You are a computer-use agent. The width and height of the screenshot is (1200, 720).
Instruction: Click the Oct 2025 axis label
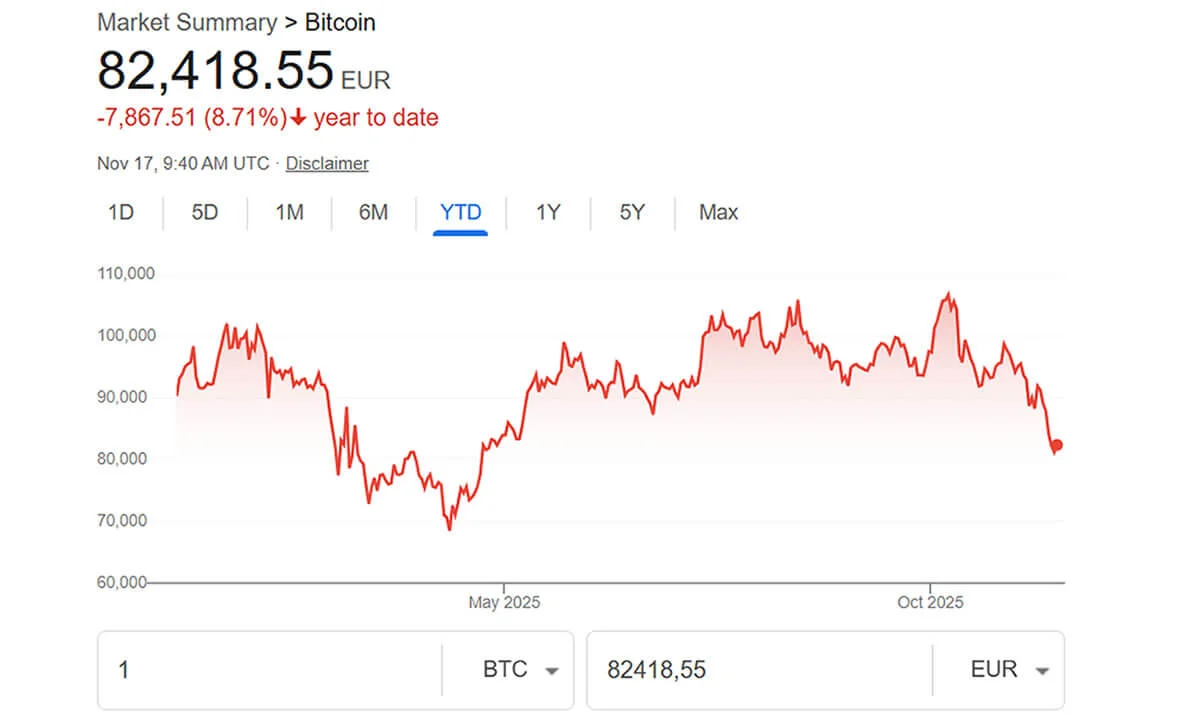pos(929,602)
